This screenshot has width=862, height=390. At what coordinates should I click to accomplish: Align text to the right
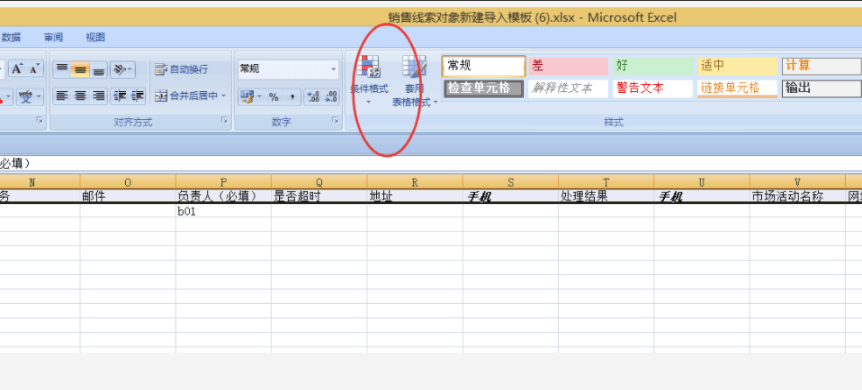(x=99, y=96)
